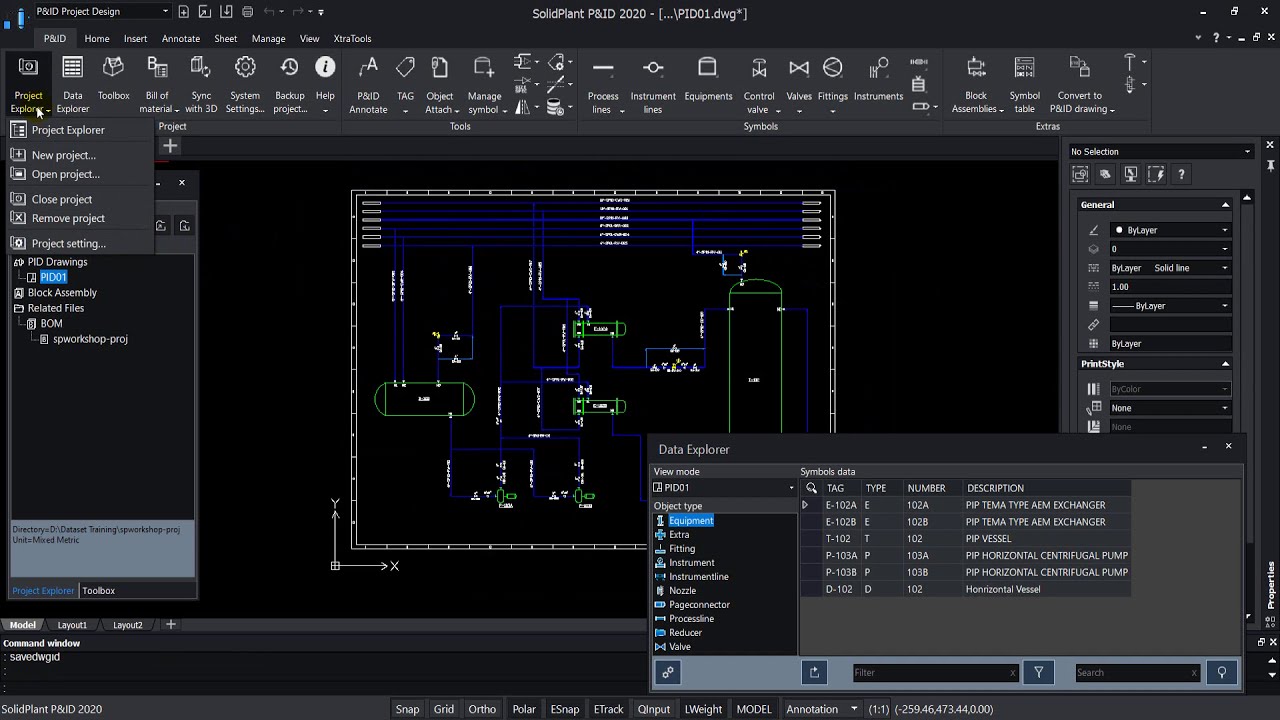Click the Data Explorer search magnifier icon
1280x720 pixels.
1221,673
